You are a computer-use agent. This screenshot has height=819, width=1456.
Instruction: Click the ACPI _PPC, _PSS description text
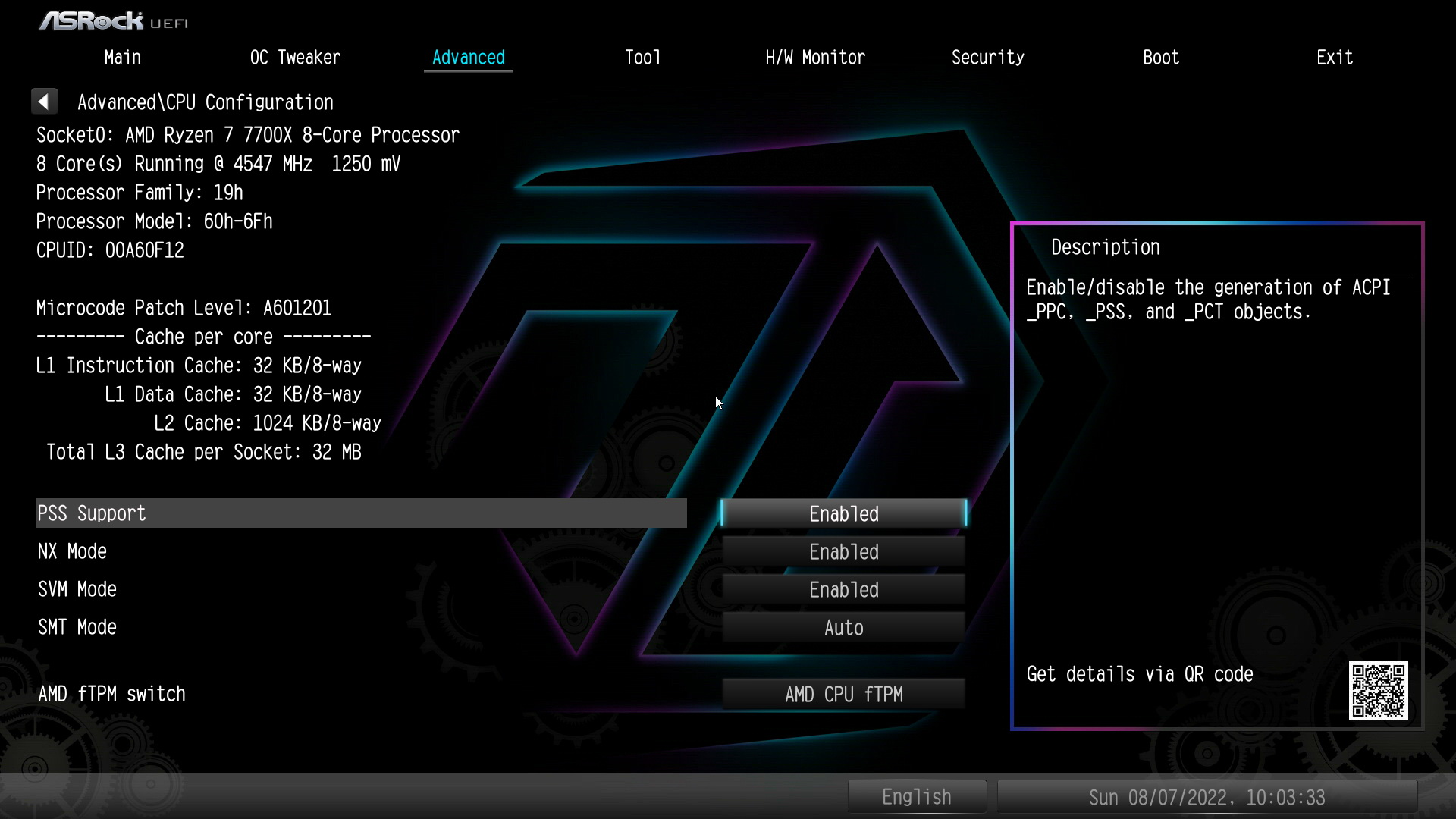tap(1208, 300)
